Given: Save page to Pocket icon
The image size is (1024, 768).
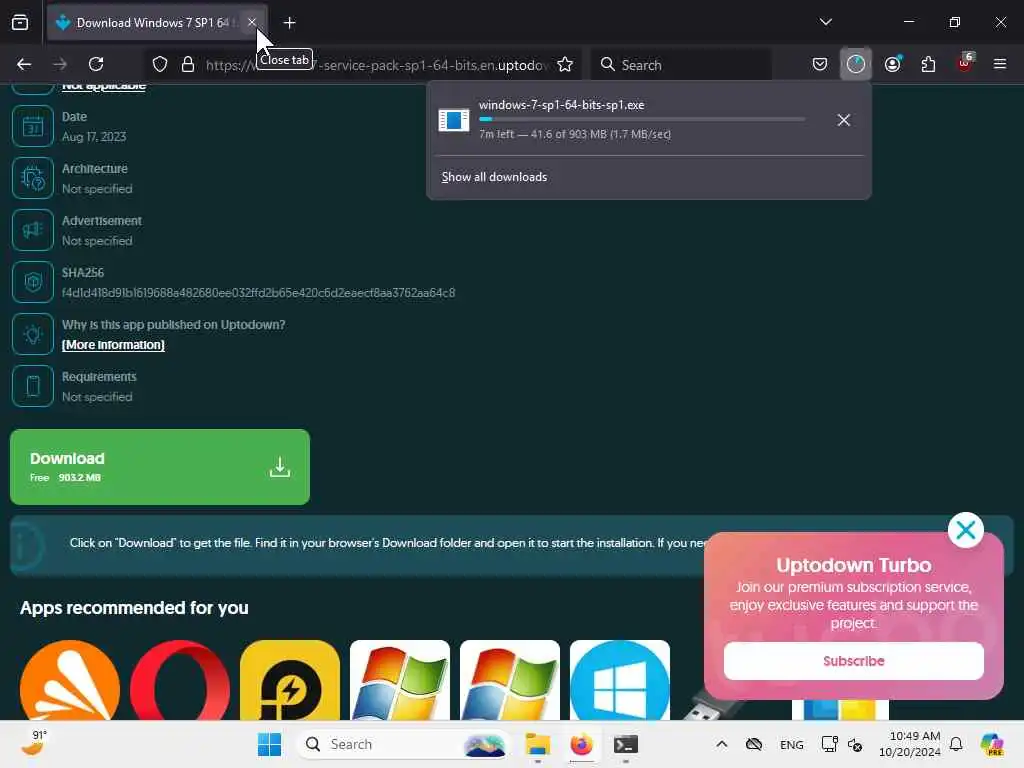Looking at the screenshot, I should coord(820,64).
